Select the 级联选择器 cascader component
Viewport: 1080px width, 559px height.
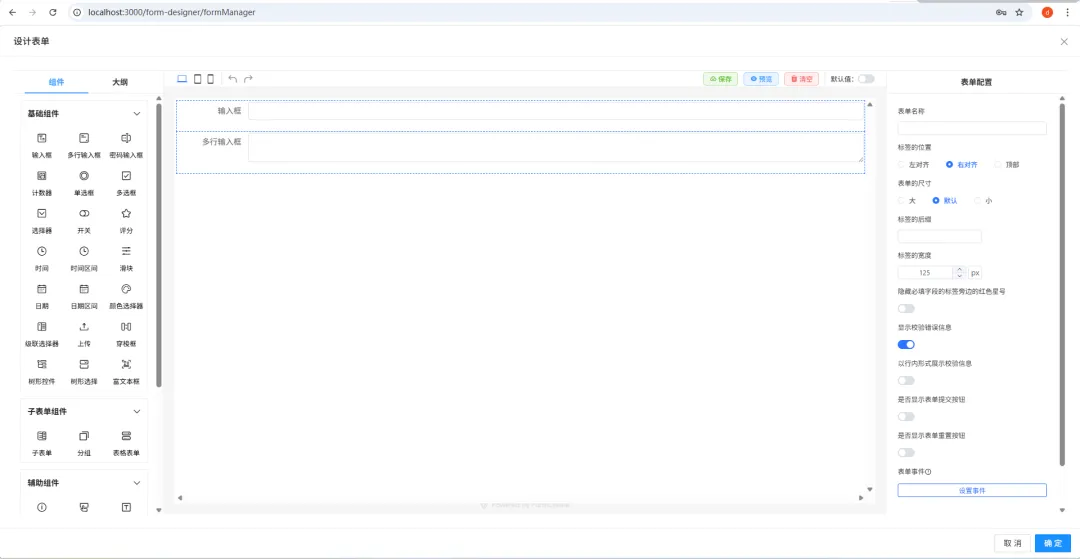pos(41,326)
